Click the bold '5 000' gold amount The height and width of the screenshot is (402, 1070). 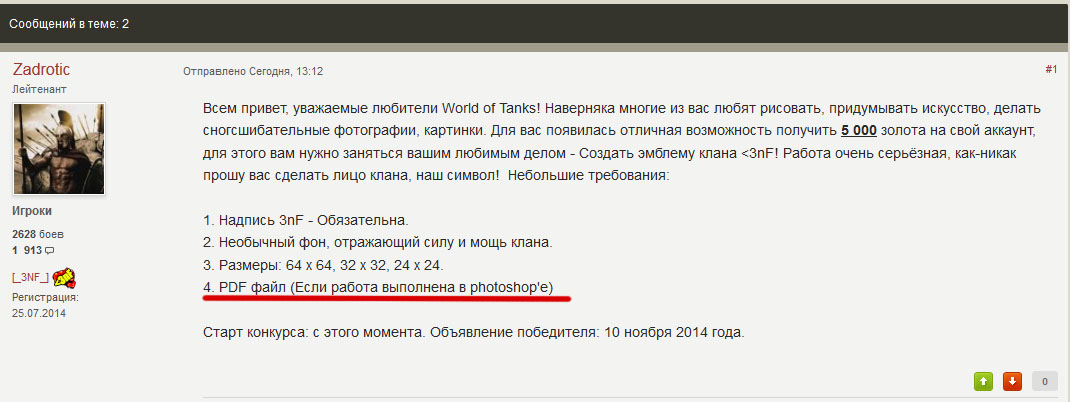coord(858,130)
